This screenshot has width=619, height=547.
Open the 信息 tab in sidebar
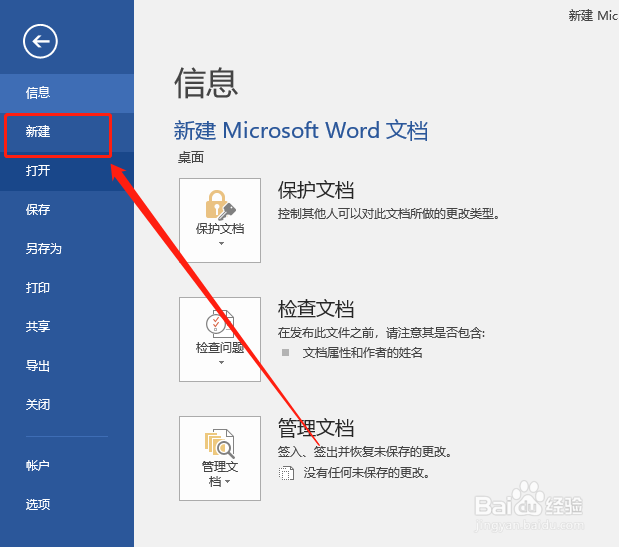click(x=67, y=93)
